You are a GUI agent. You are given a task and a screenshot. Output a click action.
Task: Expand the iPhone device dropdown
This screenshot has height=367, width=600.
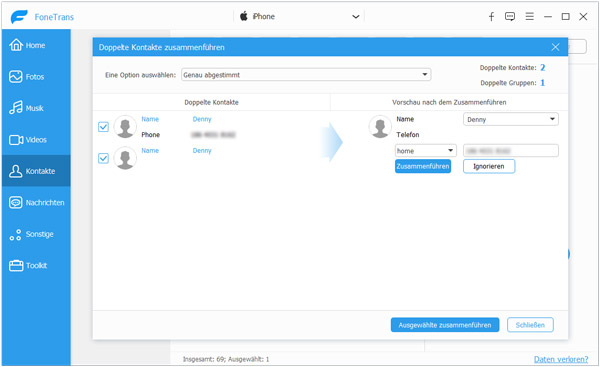[x=355, y=16]
